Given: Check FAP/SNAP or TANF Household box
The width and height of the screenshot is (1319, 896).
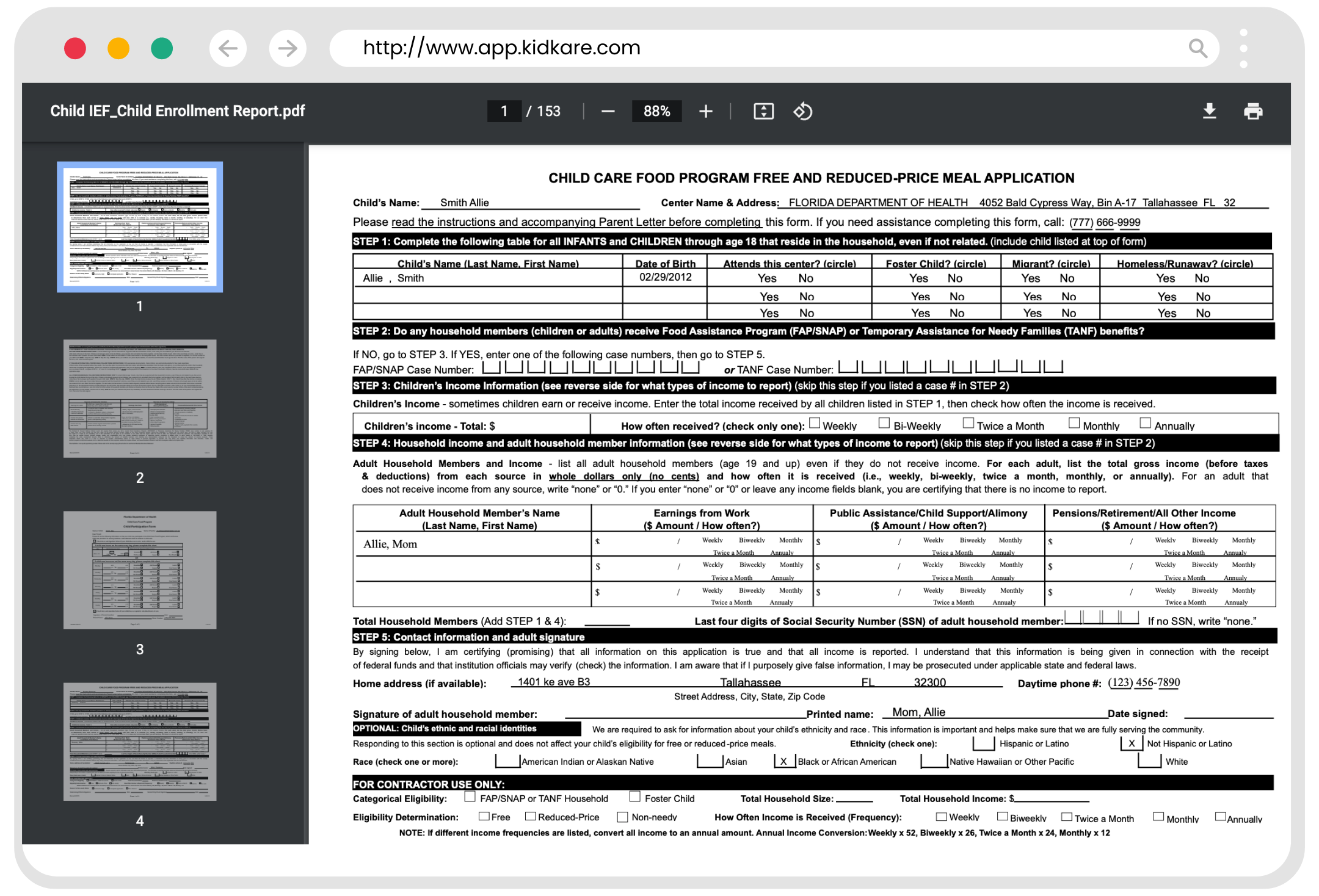Looking at the screenshot, I should [x=470, y=797].
